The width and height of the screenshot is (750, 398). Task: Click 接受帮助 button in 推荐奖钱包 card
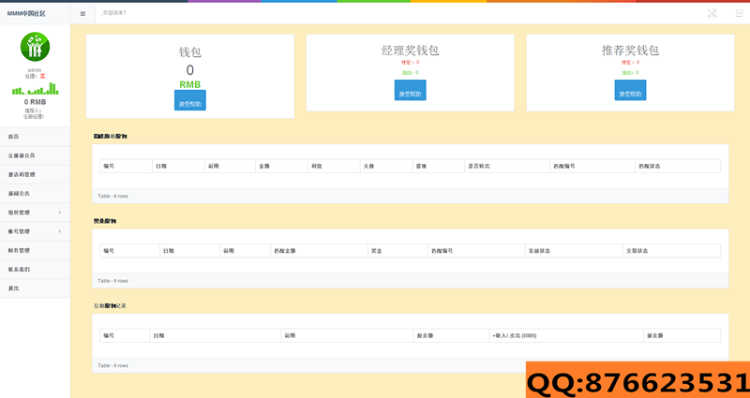(x=630, y=90)
